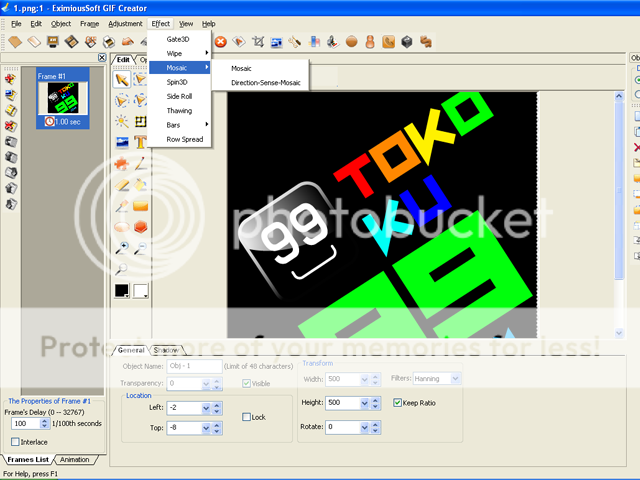Pick the white background color swatch
The image size is (640, 480).
140,291
